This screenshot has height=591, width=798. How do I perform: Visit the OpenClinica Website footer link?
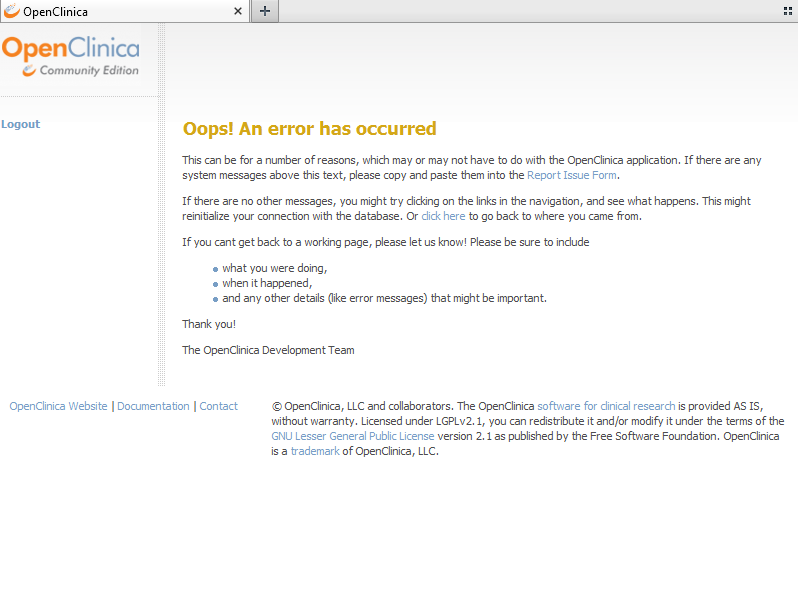point(59,406)
